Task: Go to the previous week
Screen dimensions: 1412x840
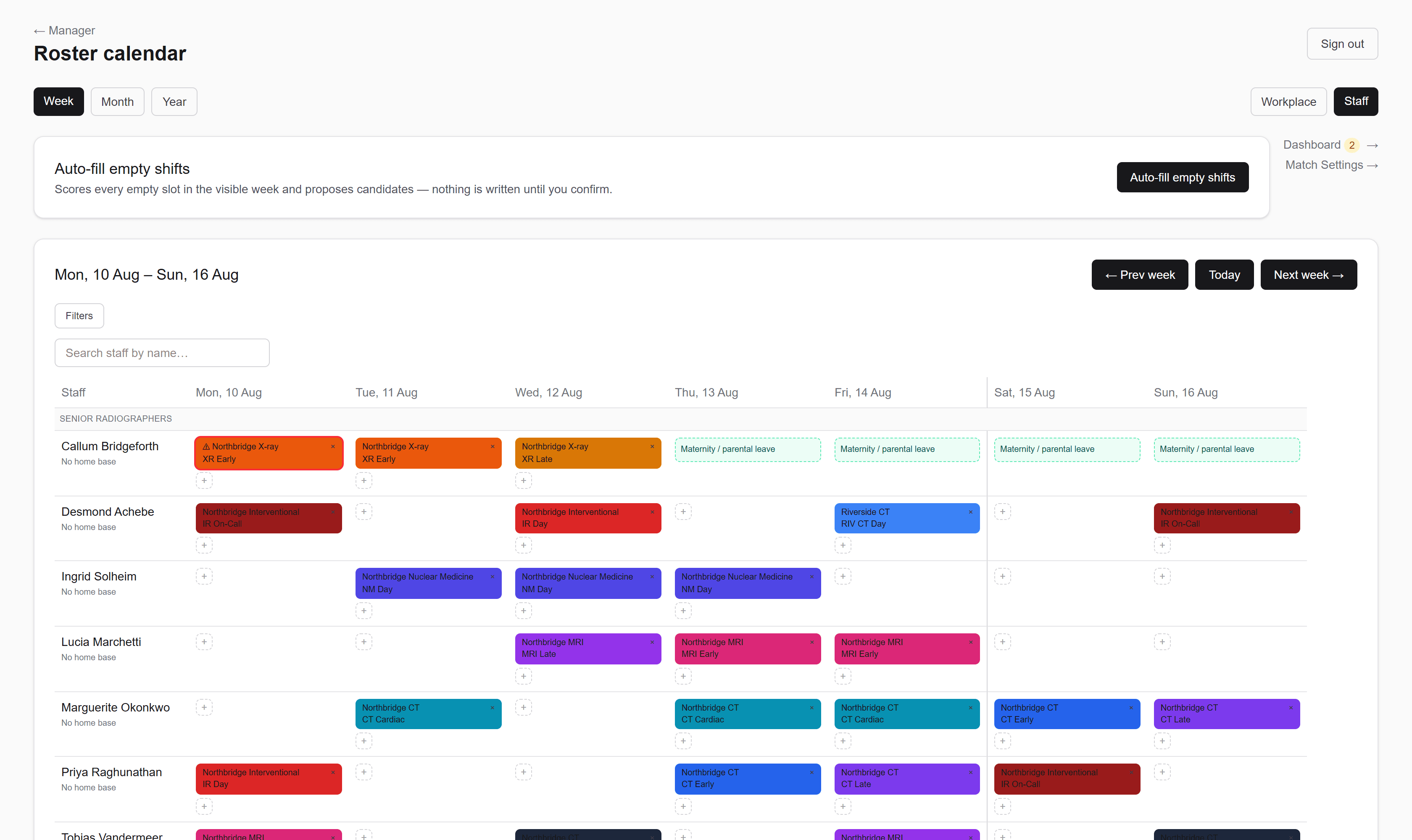Action: [1140, 275]
